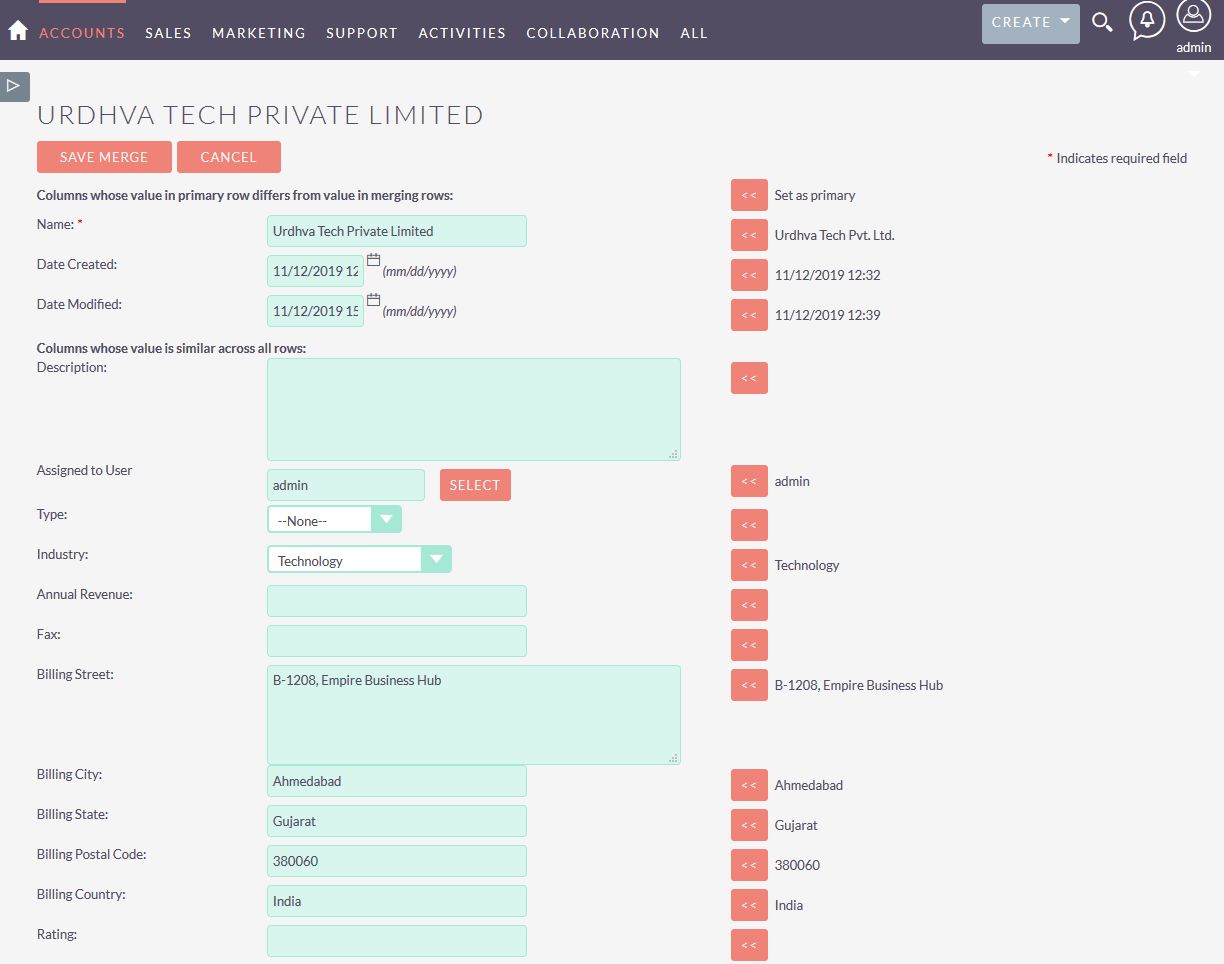Click into the Billing Street text area
1224x964 pixels.
474,715
